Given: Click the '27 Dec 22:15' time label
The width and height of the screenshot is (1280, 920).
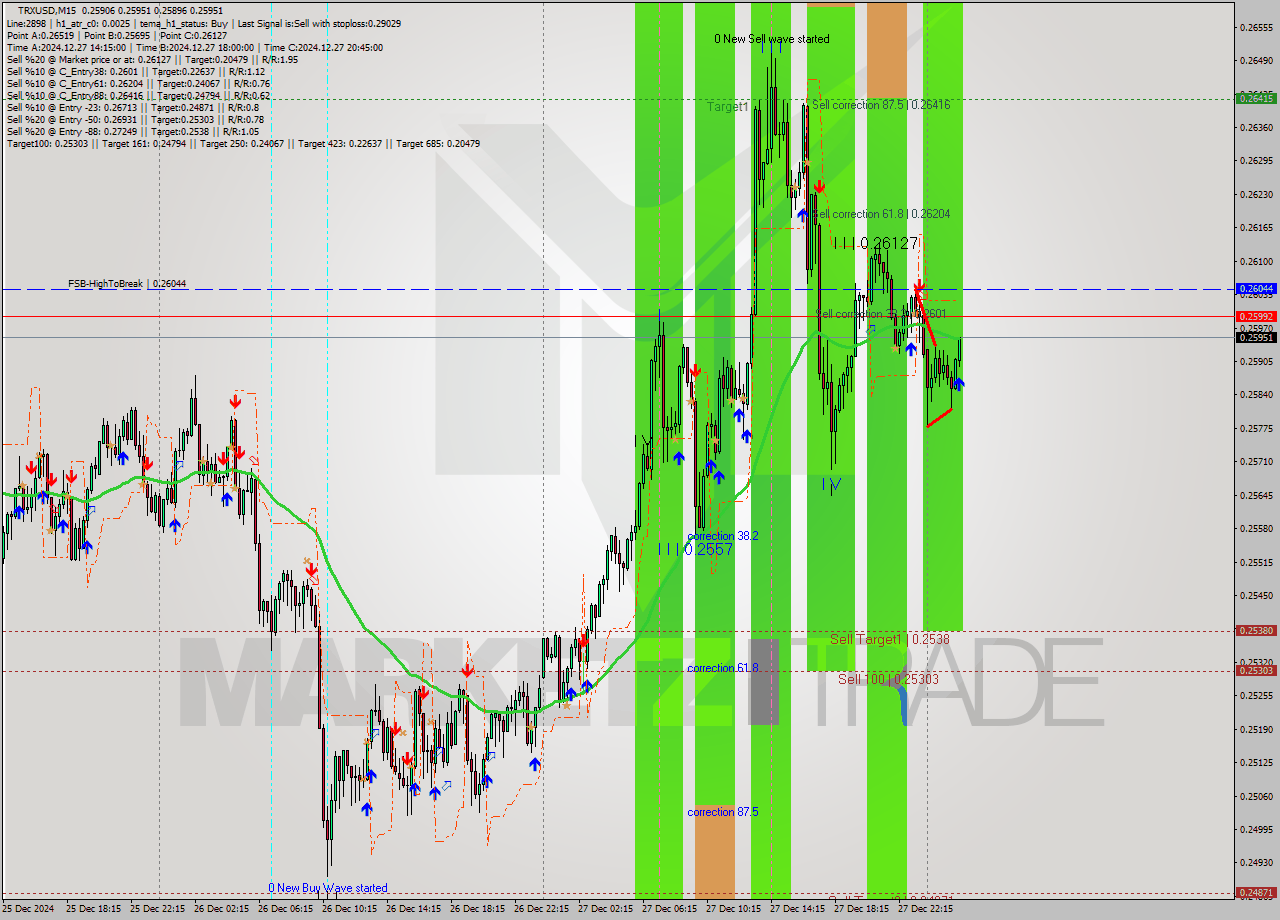Looking at the screenshot, I should pos(925,910).
